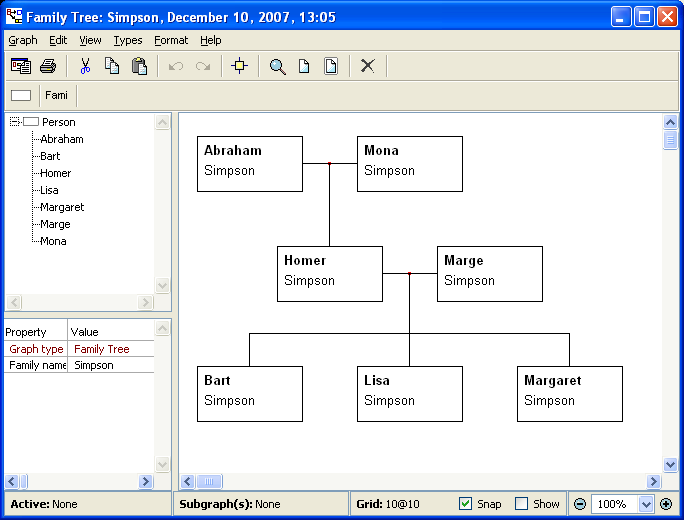This screenshot has width=684, height=520.
Task: Enable the Show grid checkbox
Action: 521,504
